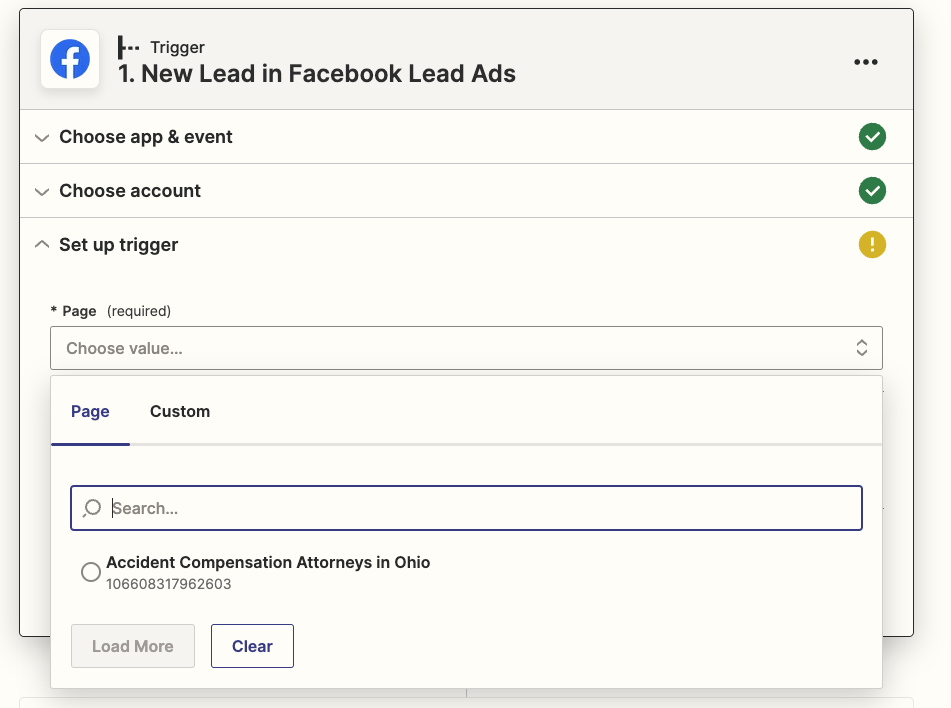
Task: Open the Page Choose value dropdown
Action: tap(466, 348)
